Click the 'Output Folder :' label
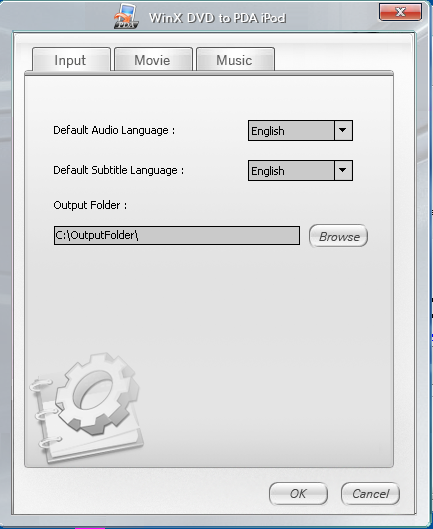The height and width of the screenshot is (529, 433). [90, 205]
